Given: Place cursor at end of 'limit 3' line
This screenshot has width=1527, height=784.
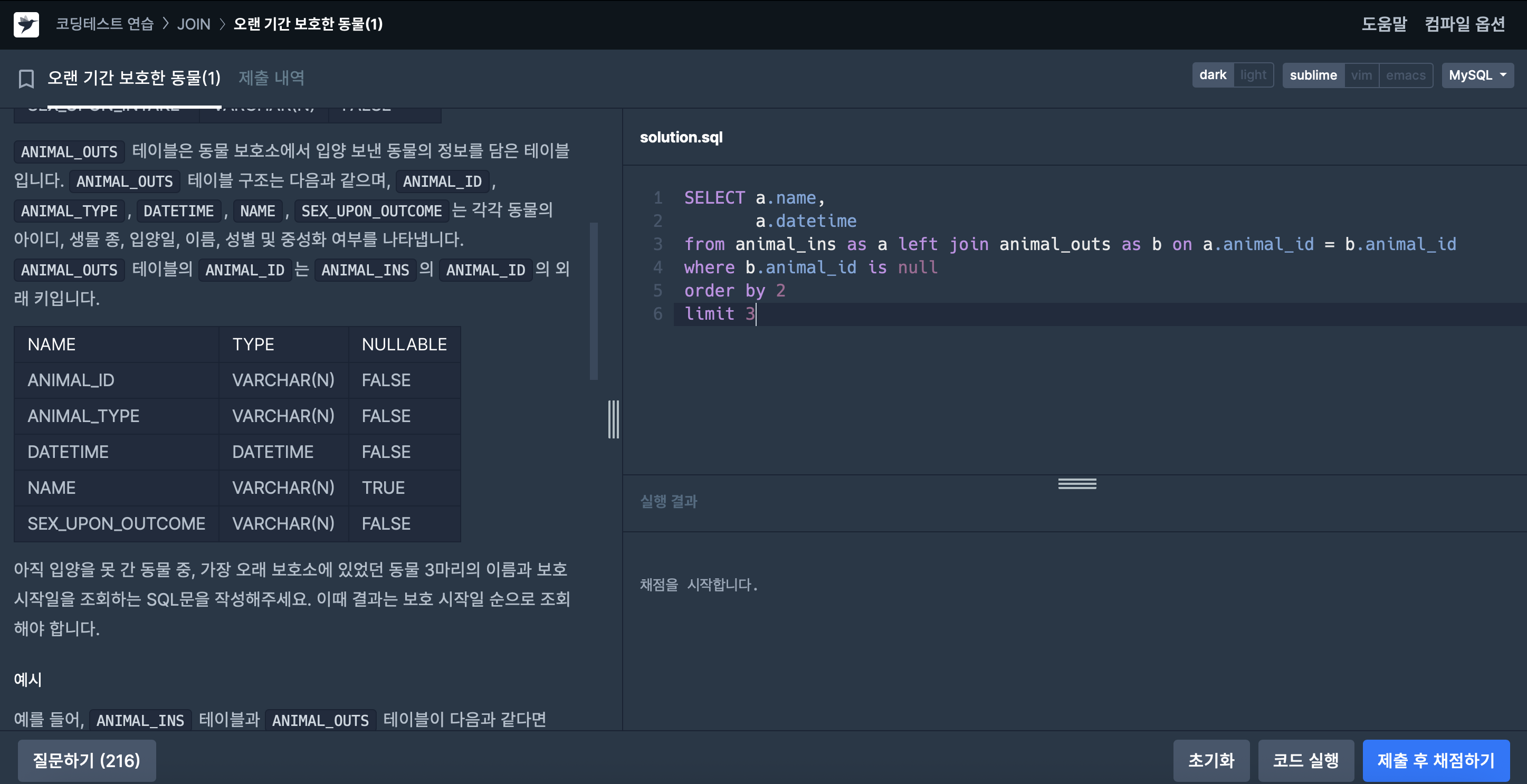Looking at the screenshot, I should pyautogui.click(x=757, y=313).
